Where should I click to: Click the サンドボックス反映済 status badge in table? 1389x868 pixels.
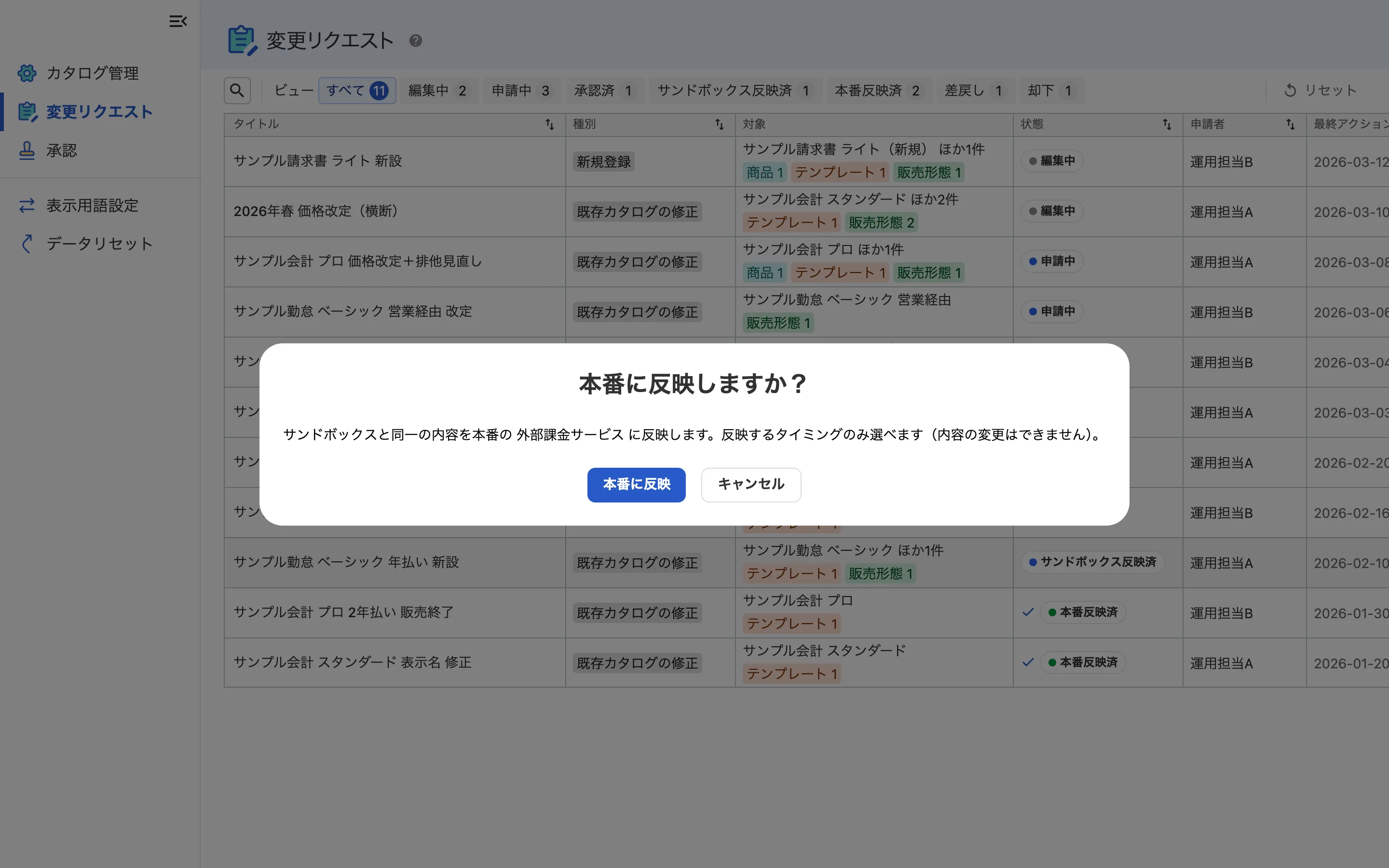(x=1092, y=562)
